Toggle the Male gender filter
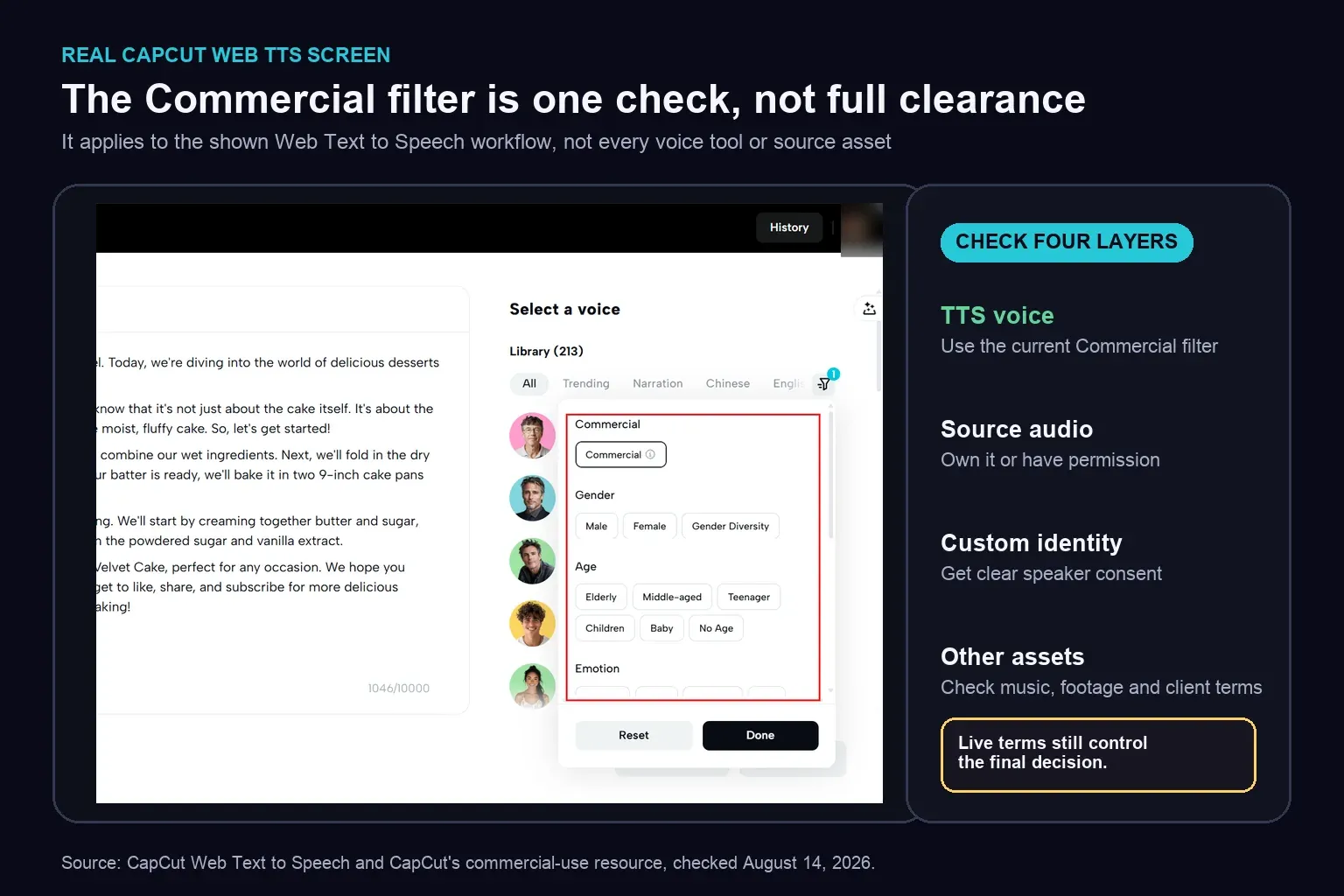Viewport: 1344px width, 896px height. [596, 526]
